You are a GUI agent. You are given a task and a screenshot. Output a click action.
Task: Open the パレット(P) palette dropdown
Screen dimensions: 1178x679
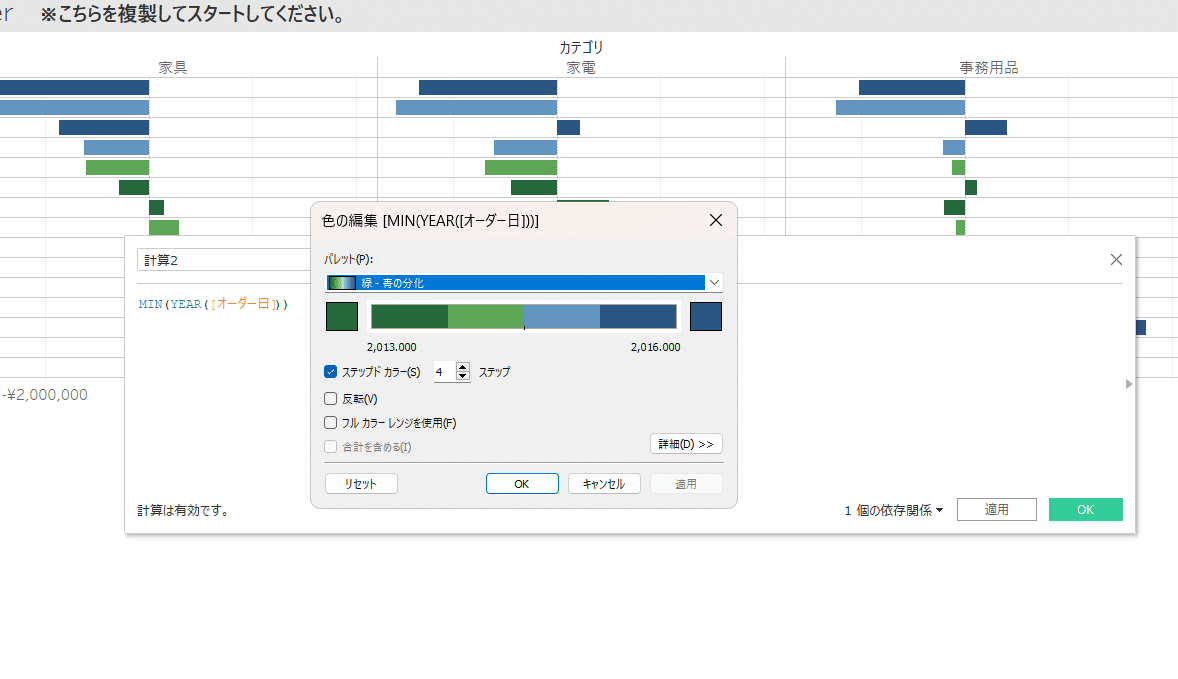tap(714, 282)
